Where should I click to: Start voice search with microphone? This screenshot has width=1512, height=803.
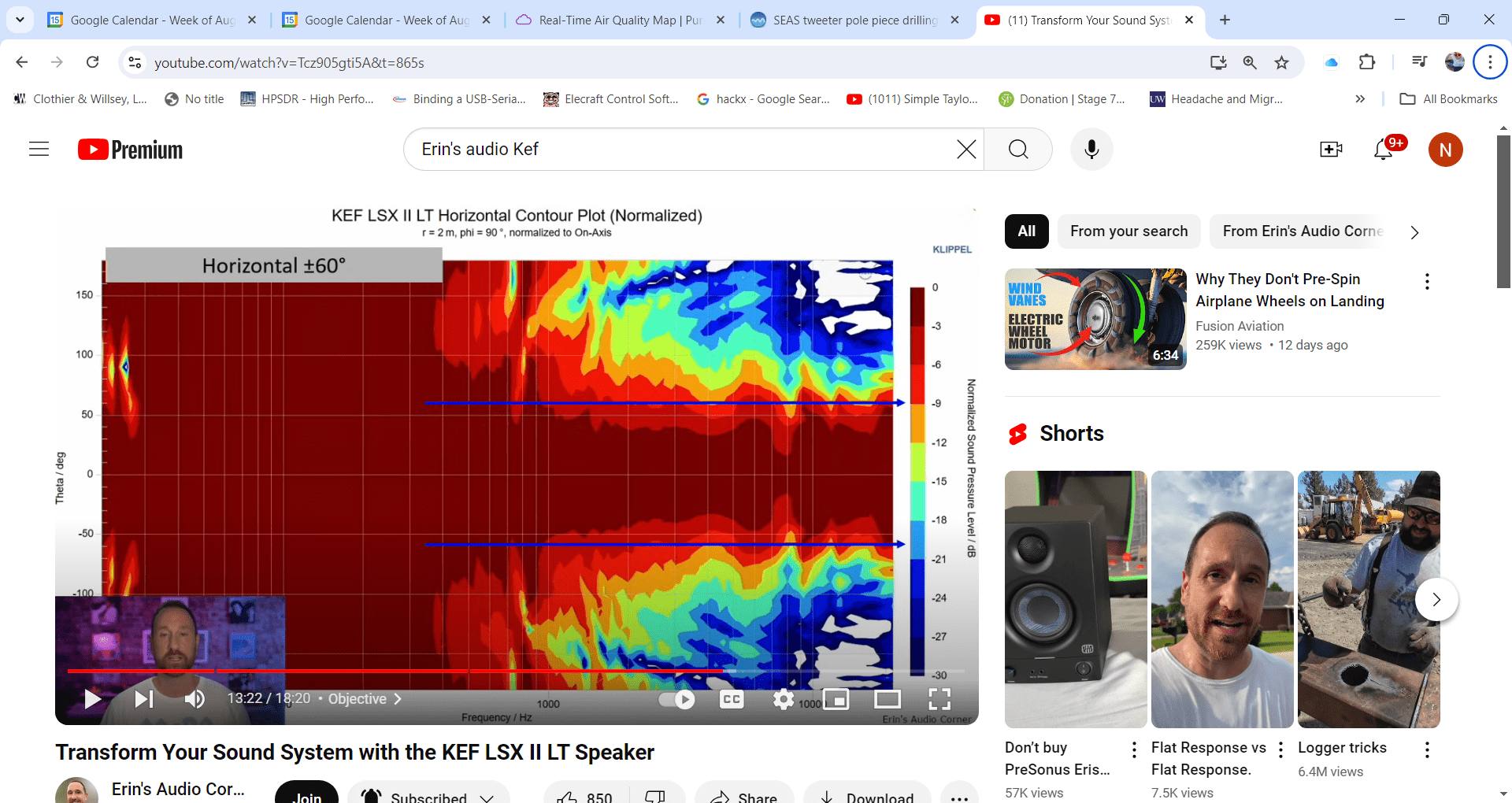coord(1091,150)
